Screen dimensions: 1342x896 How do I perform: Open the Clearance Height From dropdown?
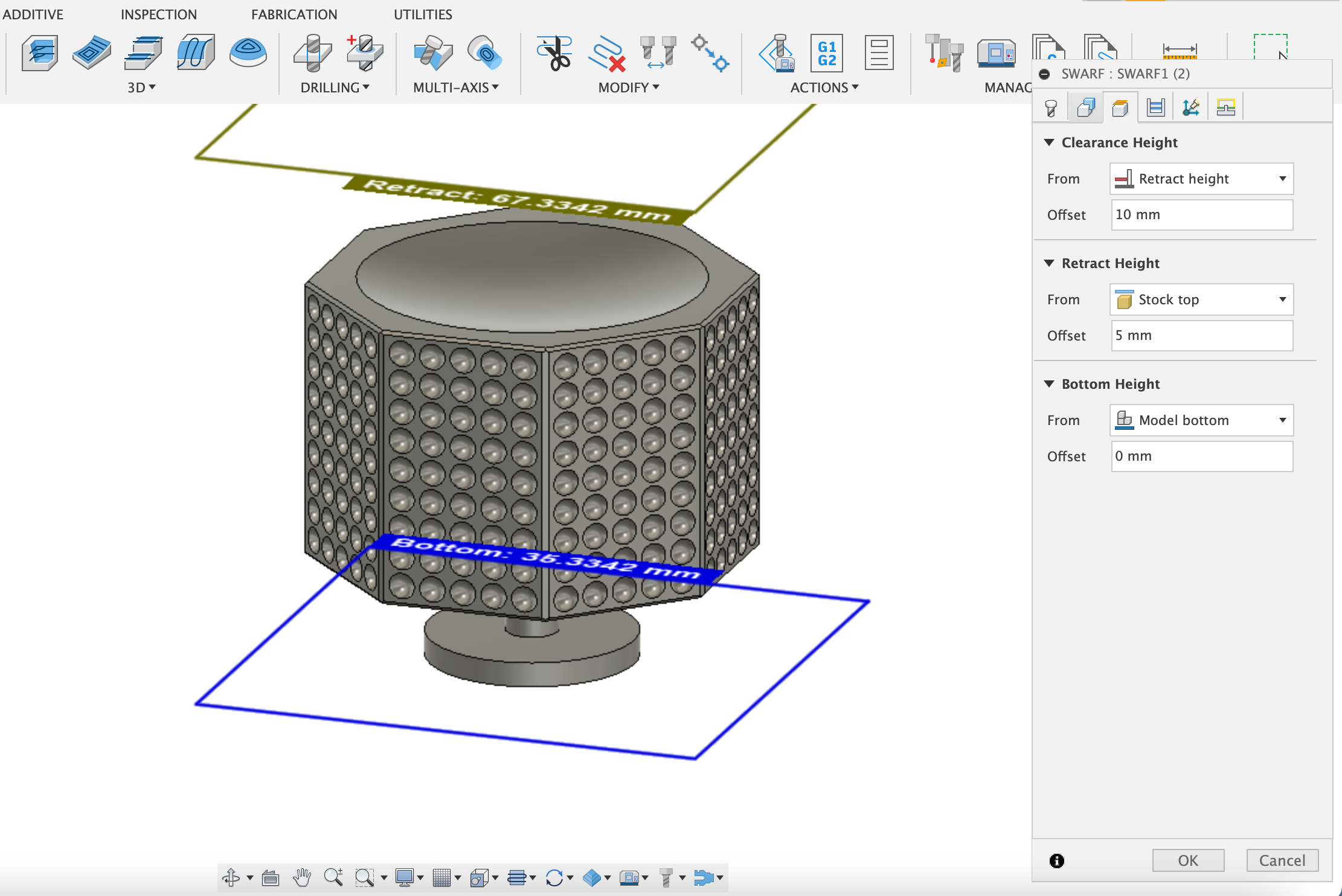(1201, 179)
